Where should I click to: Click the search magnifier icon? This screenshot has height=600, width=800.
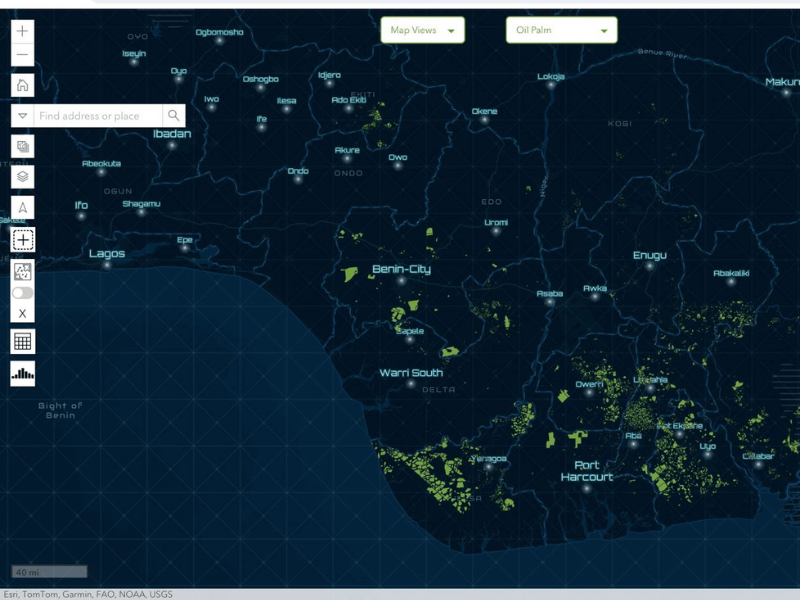tap(174, 116)
